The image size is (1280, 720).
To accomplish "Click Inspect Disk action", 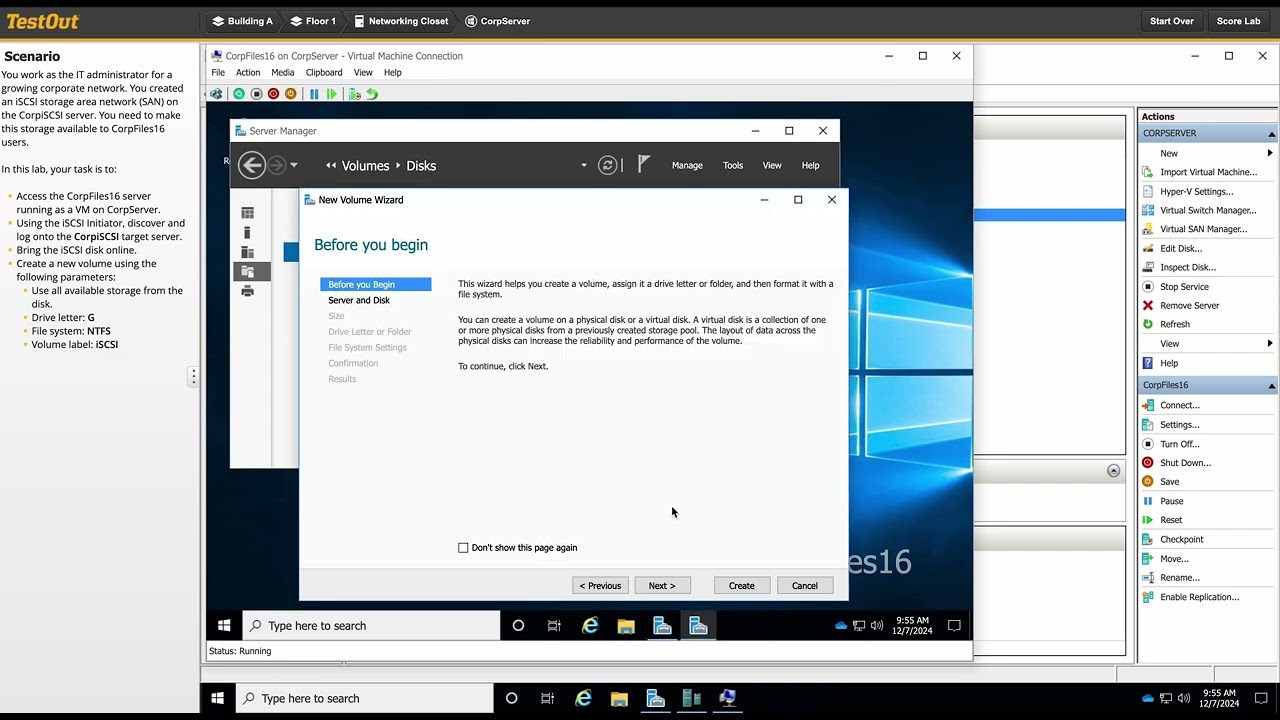I will point(1188,267).
